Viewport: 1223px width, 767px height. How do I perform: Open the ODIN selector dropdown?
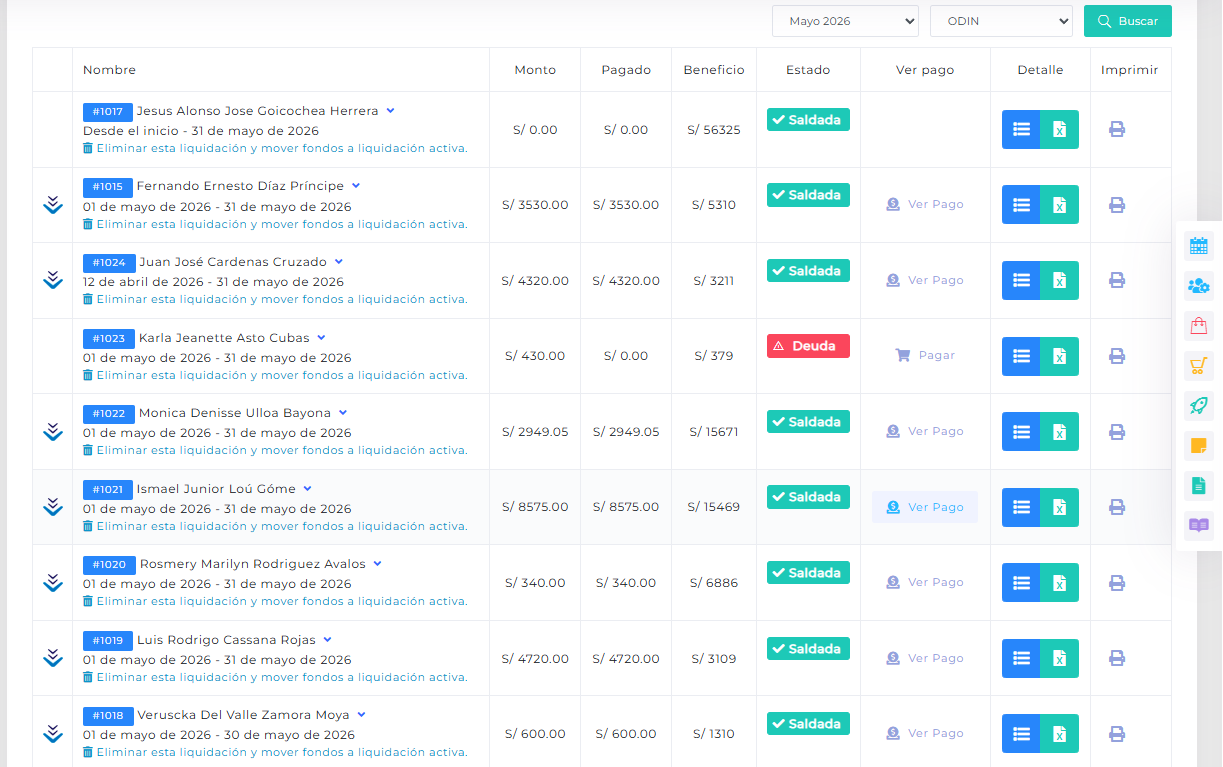pos(1001,21)
